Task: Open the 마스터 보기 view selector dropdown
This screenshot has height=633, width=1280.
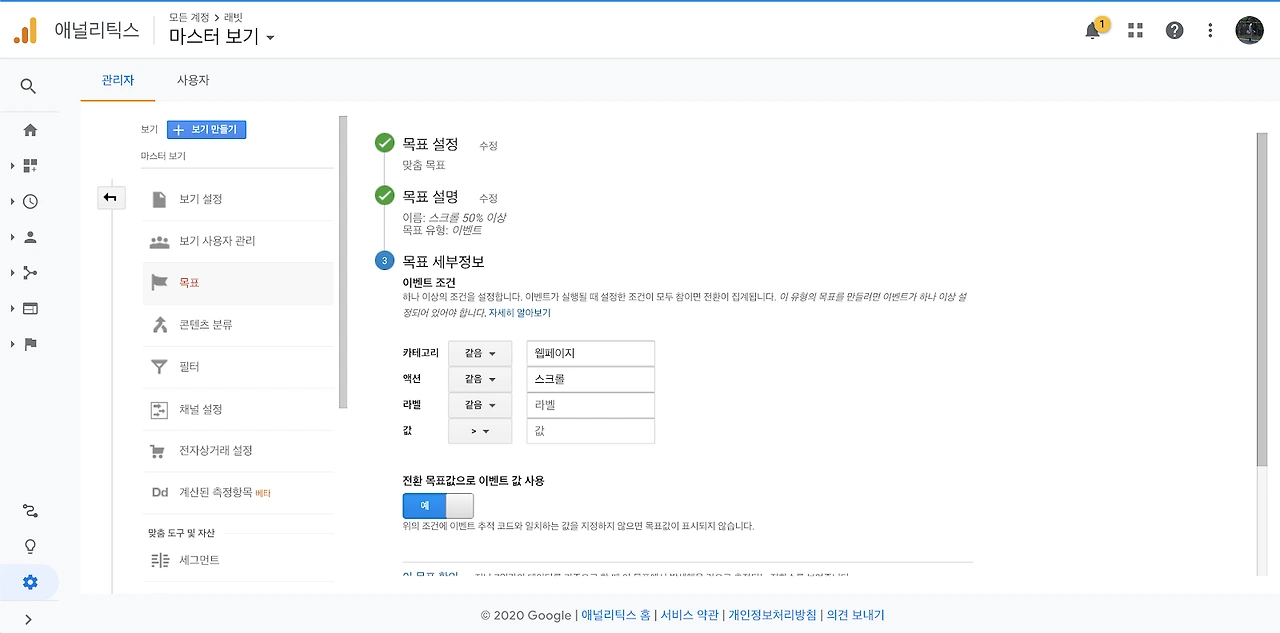Action: [x=222, y=37]
